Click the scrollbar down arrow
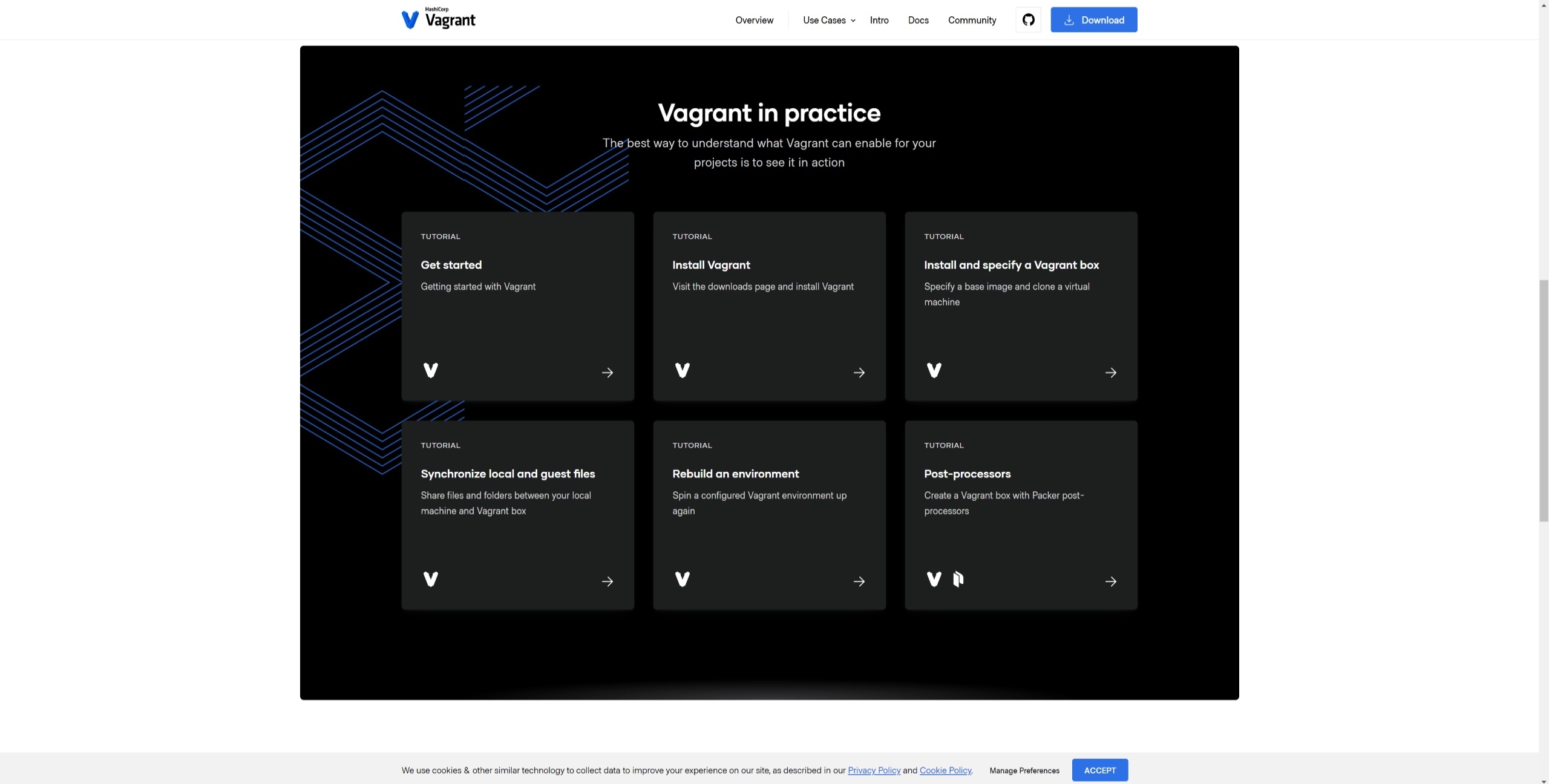The height and width of the screenshot is (784, 1549). 1544,780
